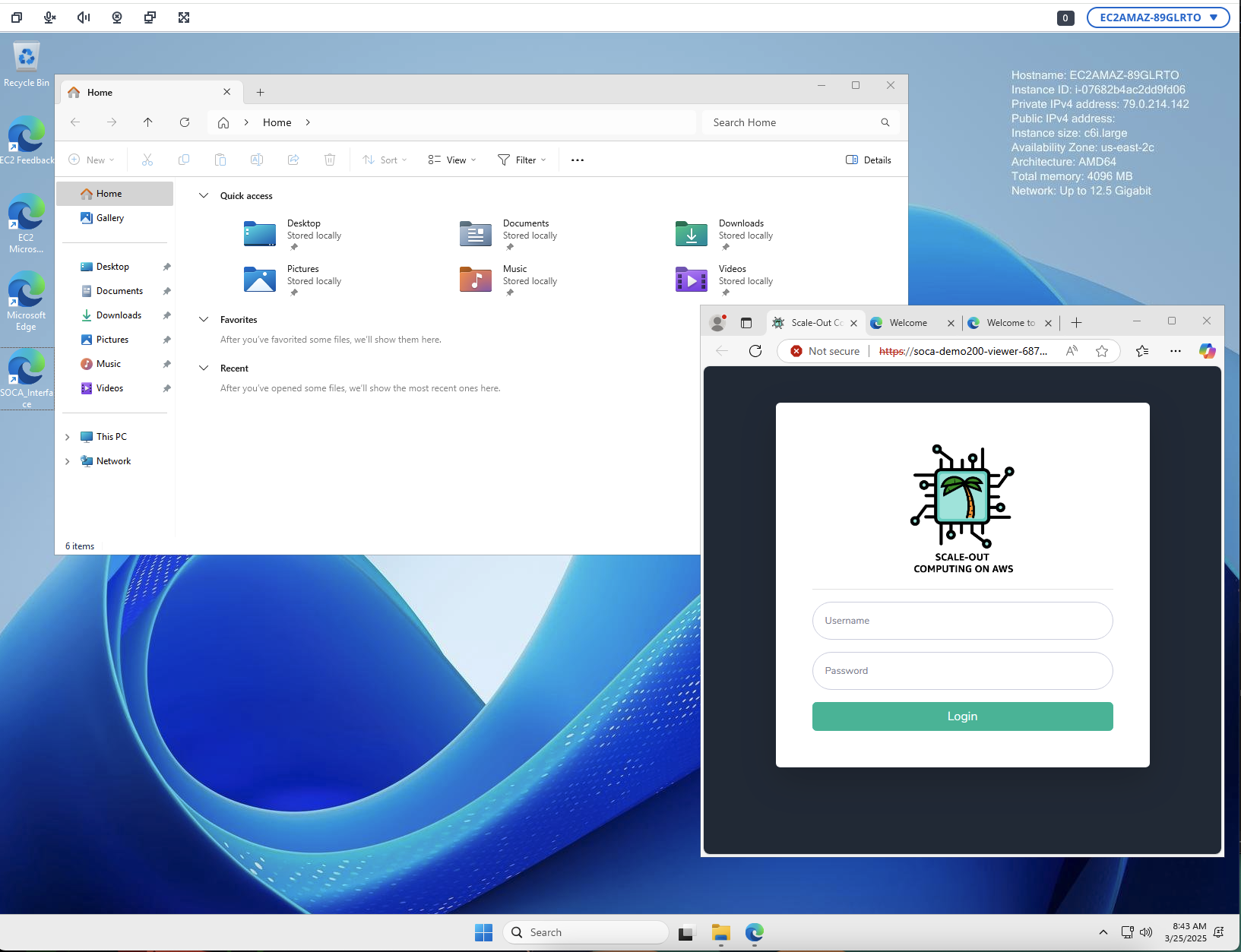
Task: Open the Copilot icon in Edge
Action: coord(1207,351)
